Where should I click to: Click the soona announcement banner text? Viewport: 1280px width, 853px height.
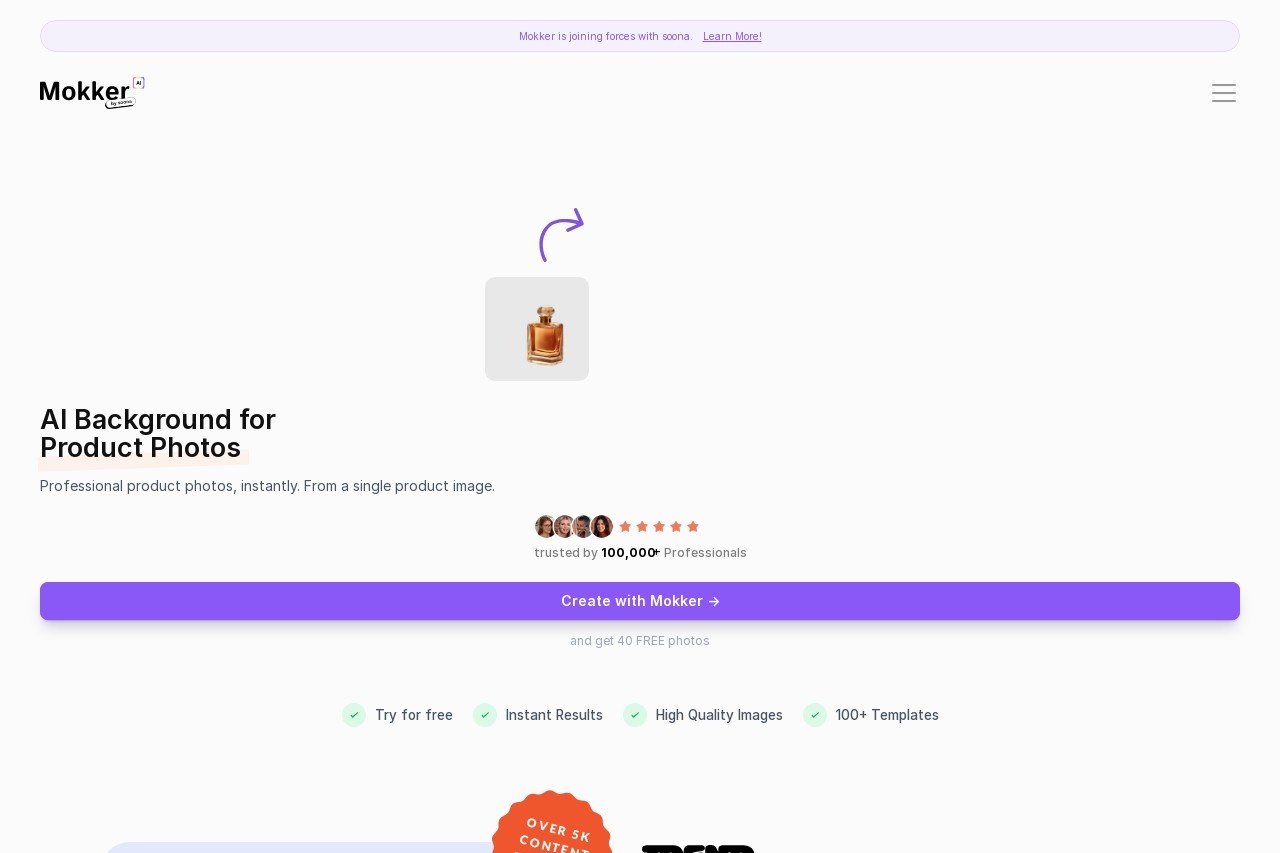pos(605,36)
